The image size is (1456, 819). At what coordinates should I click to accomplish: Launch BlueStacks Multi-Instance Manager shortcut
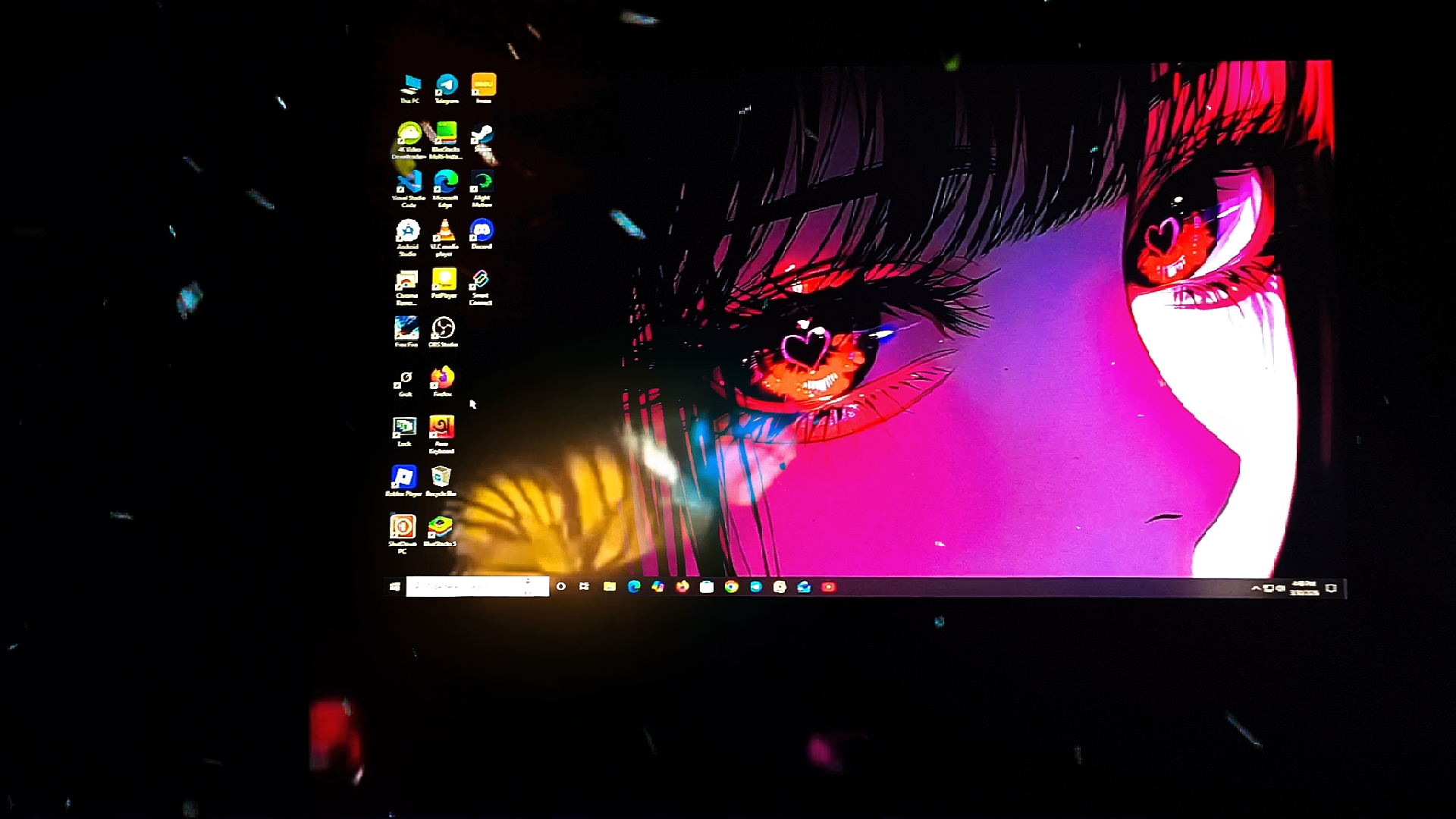(x=446, y=140)
